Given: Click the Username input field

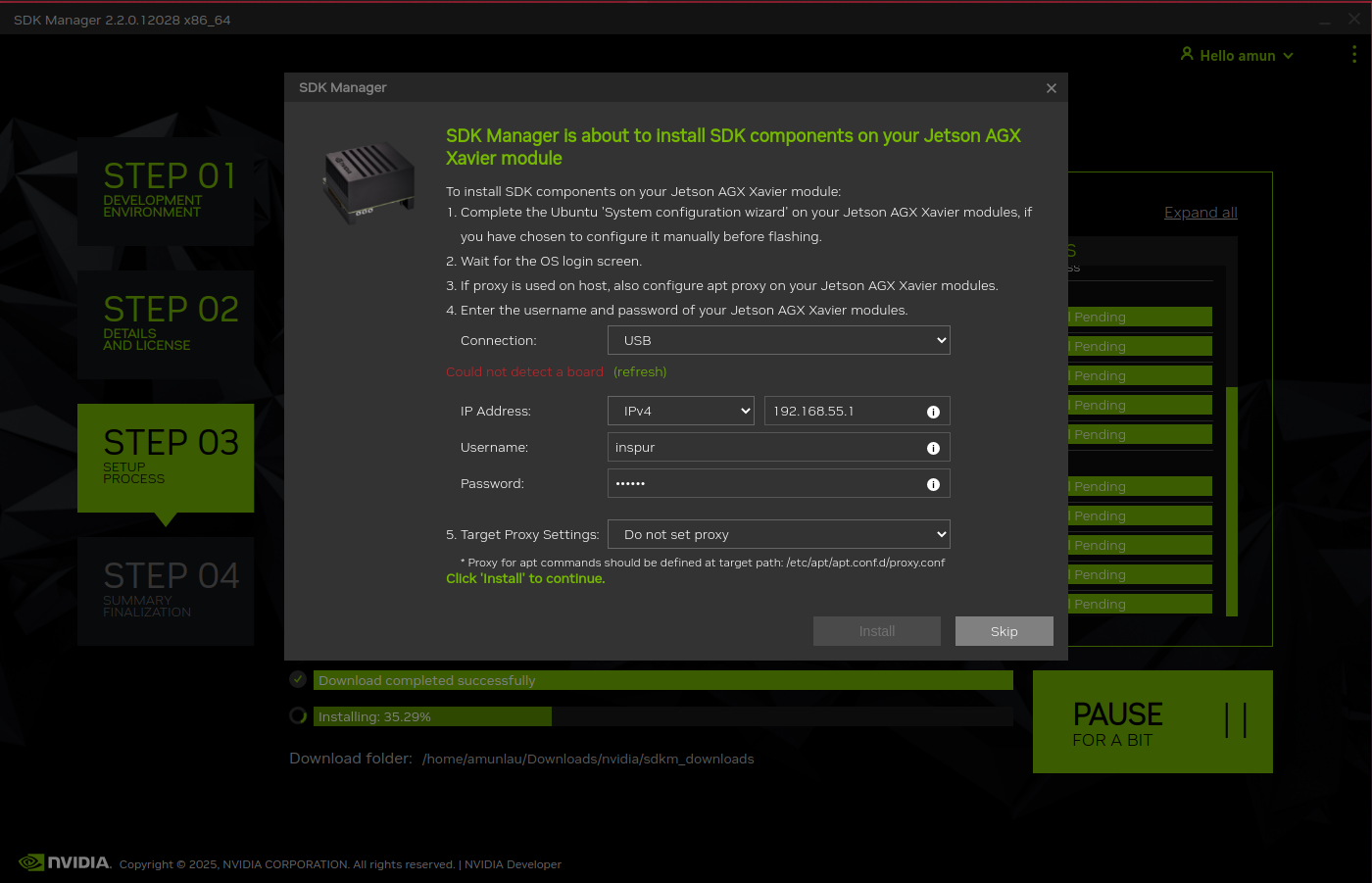Looking at the screenshot, I should (x=779, y=447).
